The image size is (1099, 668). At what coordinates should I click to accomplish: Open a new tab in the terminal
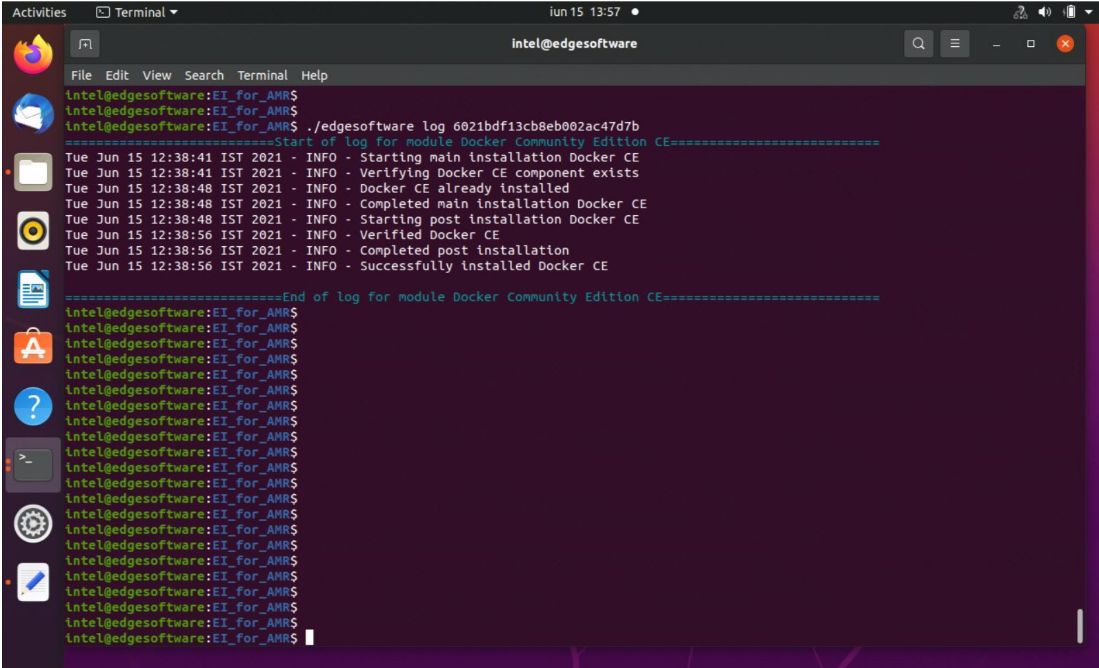(85, 44)
